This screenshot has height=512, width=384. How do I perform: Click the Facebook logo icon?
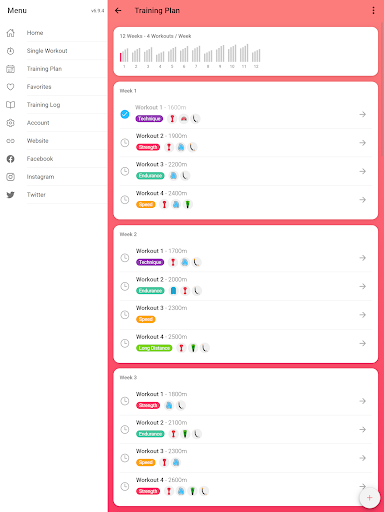pos(11,159)
